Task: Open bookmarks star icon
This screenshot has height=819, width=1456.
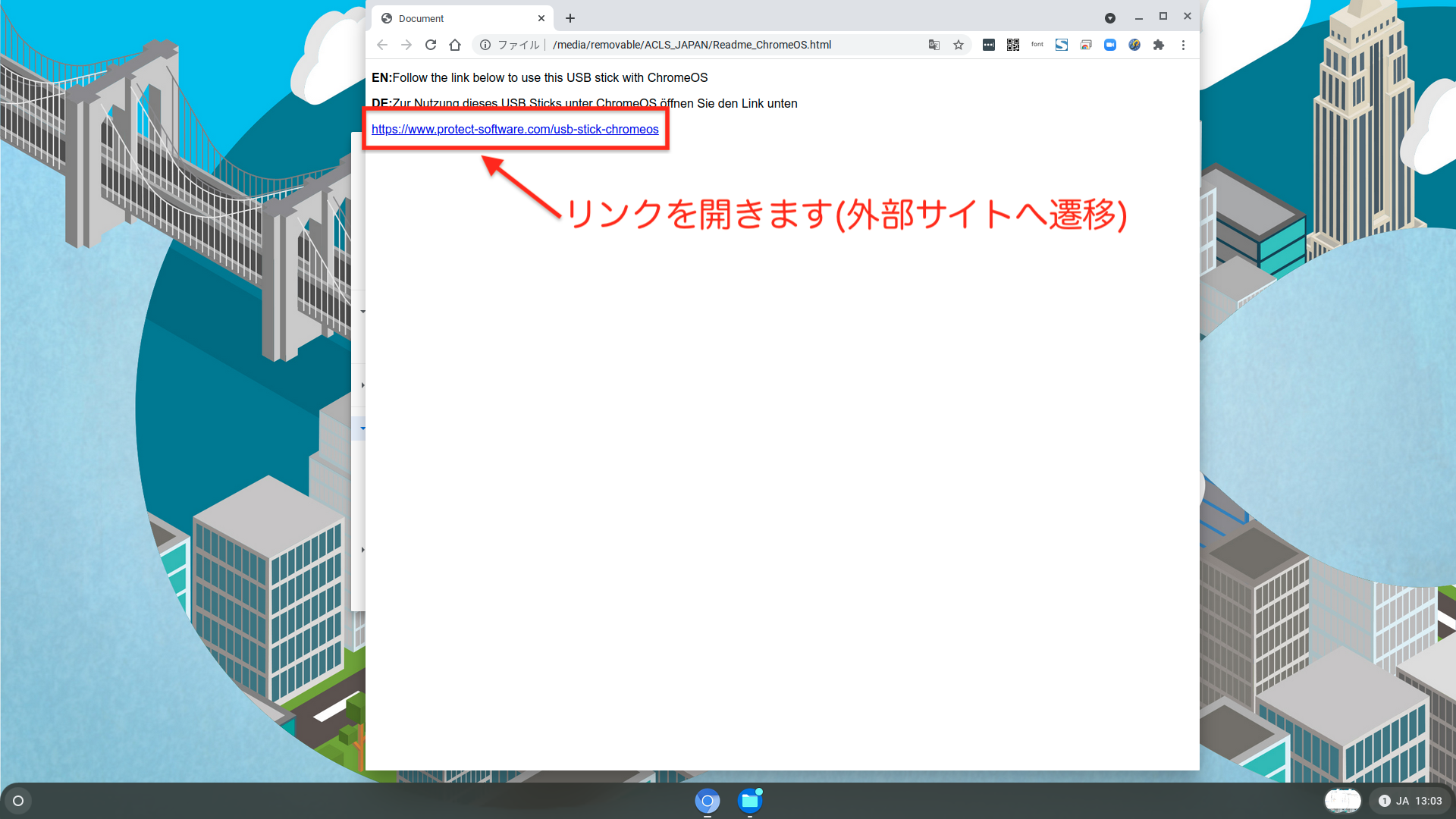Action: (956, 45)
